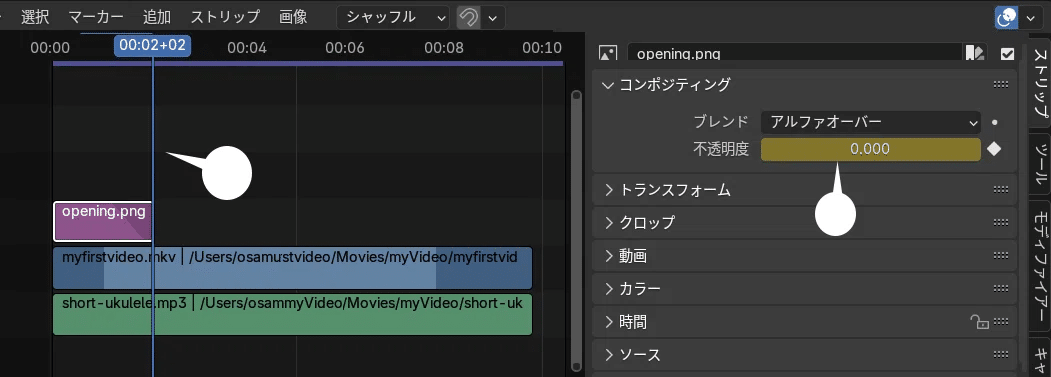Click the 00:06 timeline ruler mark
1051x377 pixels.
pos(345,48)
